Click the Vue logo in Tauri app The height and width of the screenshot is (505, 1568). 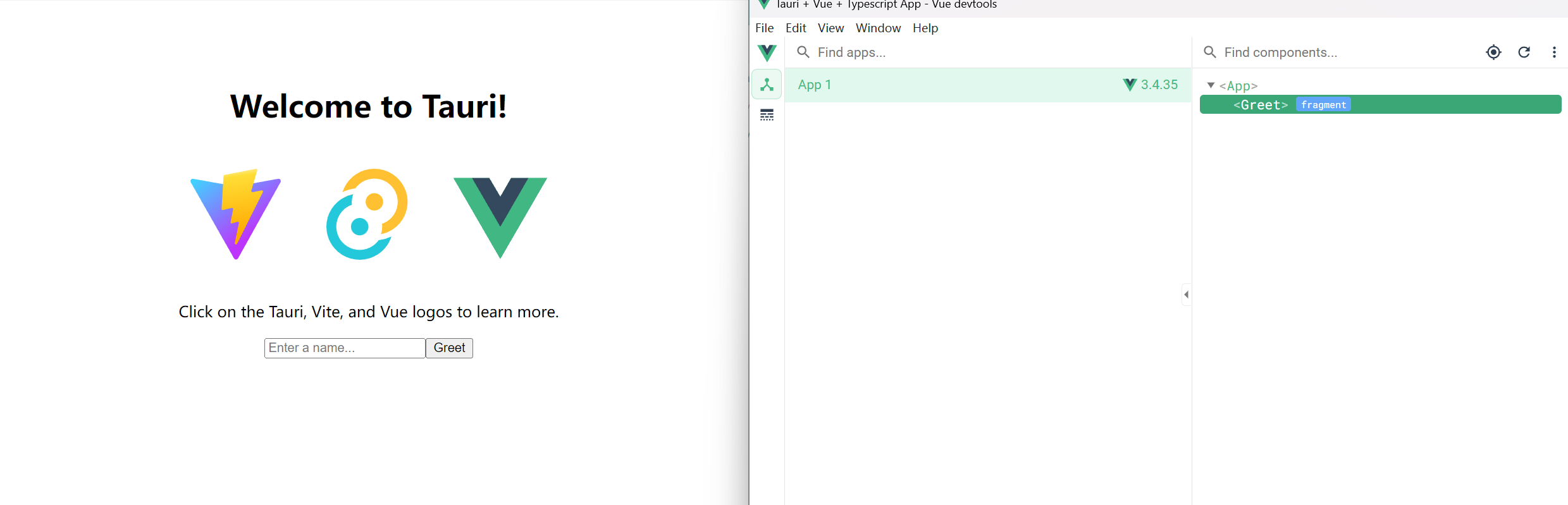click(500, 217)
